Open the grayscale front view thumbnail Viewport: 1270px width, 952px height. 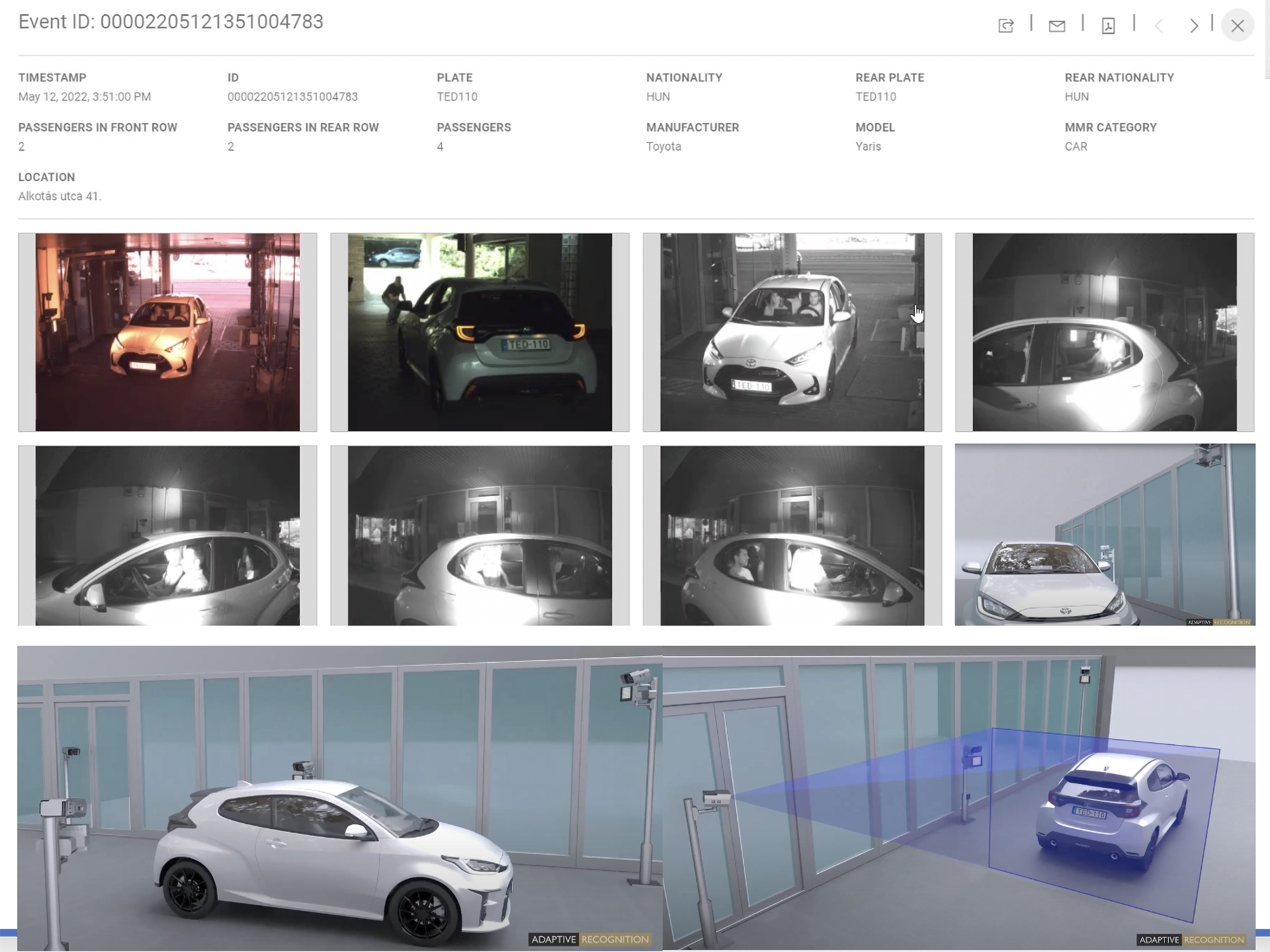[x=792, y=332]
